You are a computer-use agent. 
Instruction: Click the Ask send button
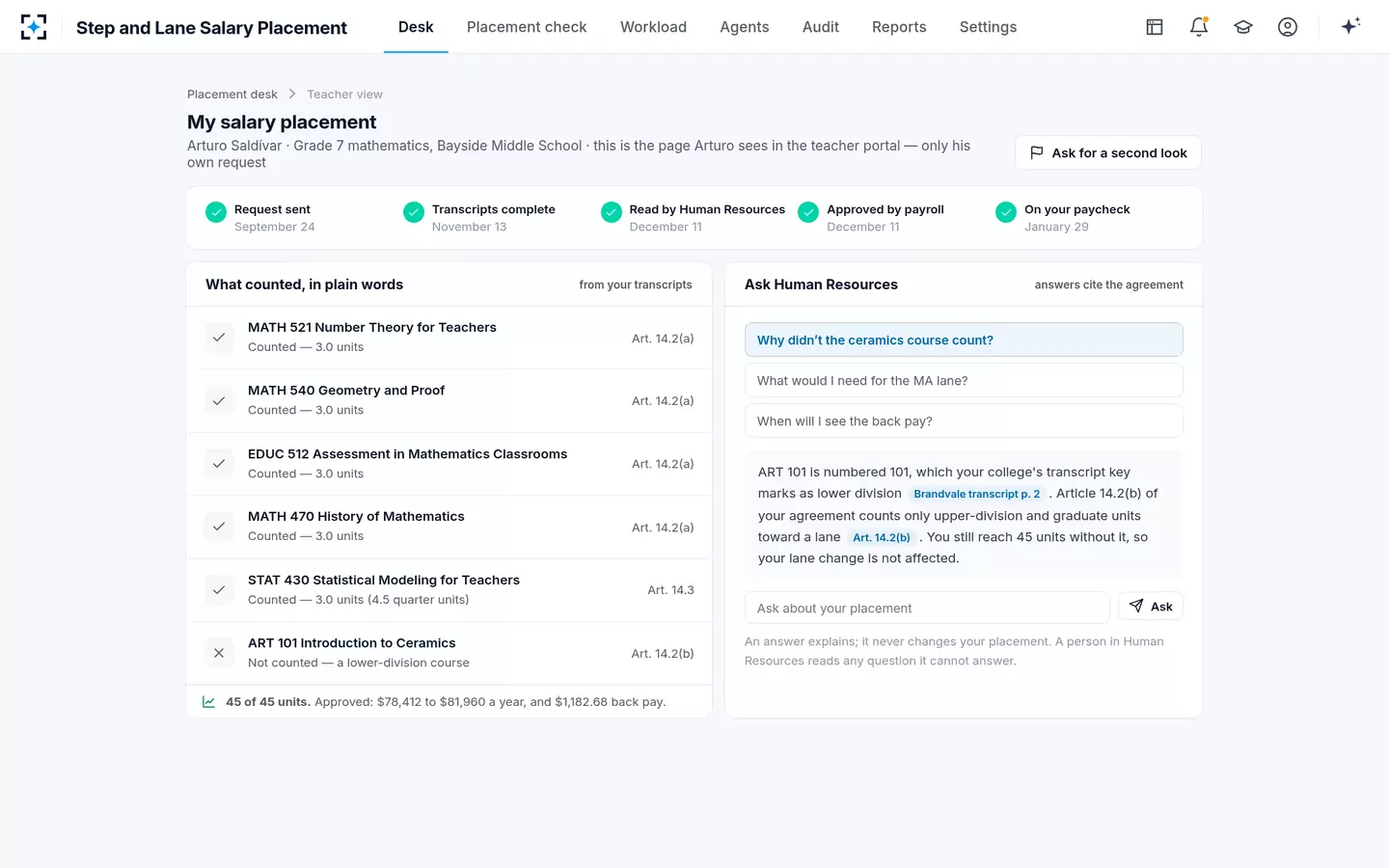coord(1151,607)
